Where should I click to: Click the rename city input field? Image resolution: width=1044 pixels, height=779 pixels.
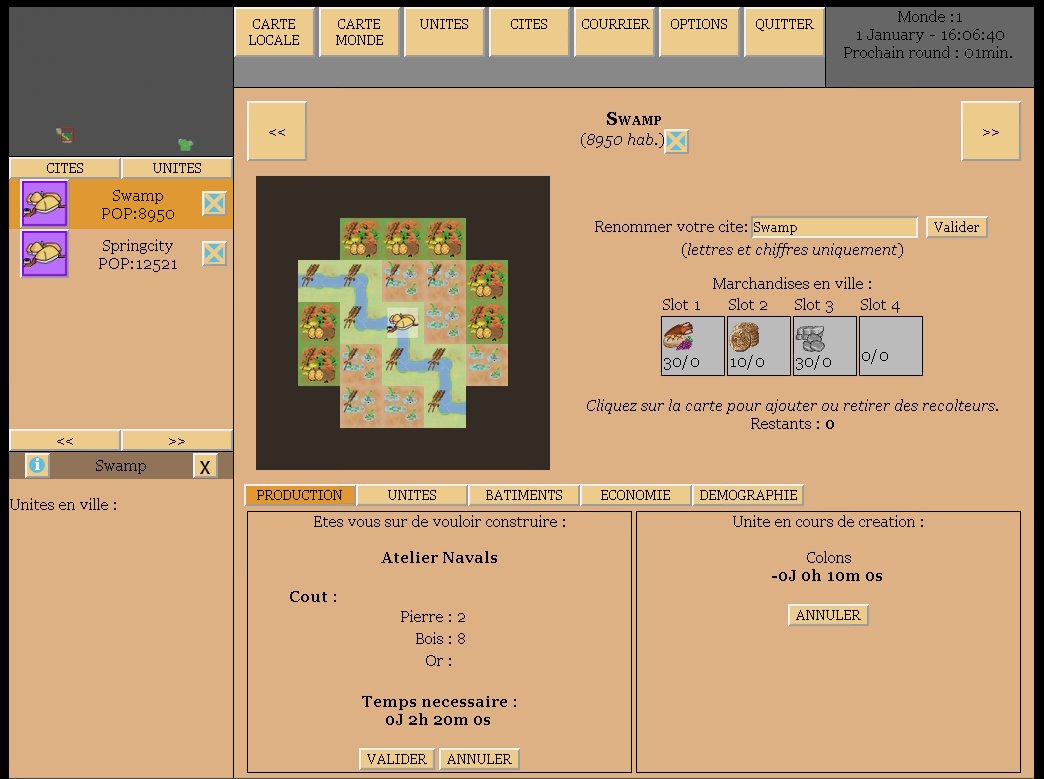click(x=834, y=227)
